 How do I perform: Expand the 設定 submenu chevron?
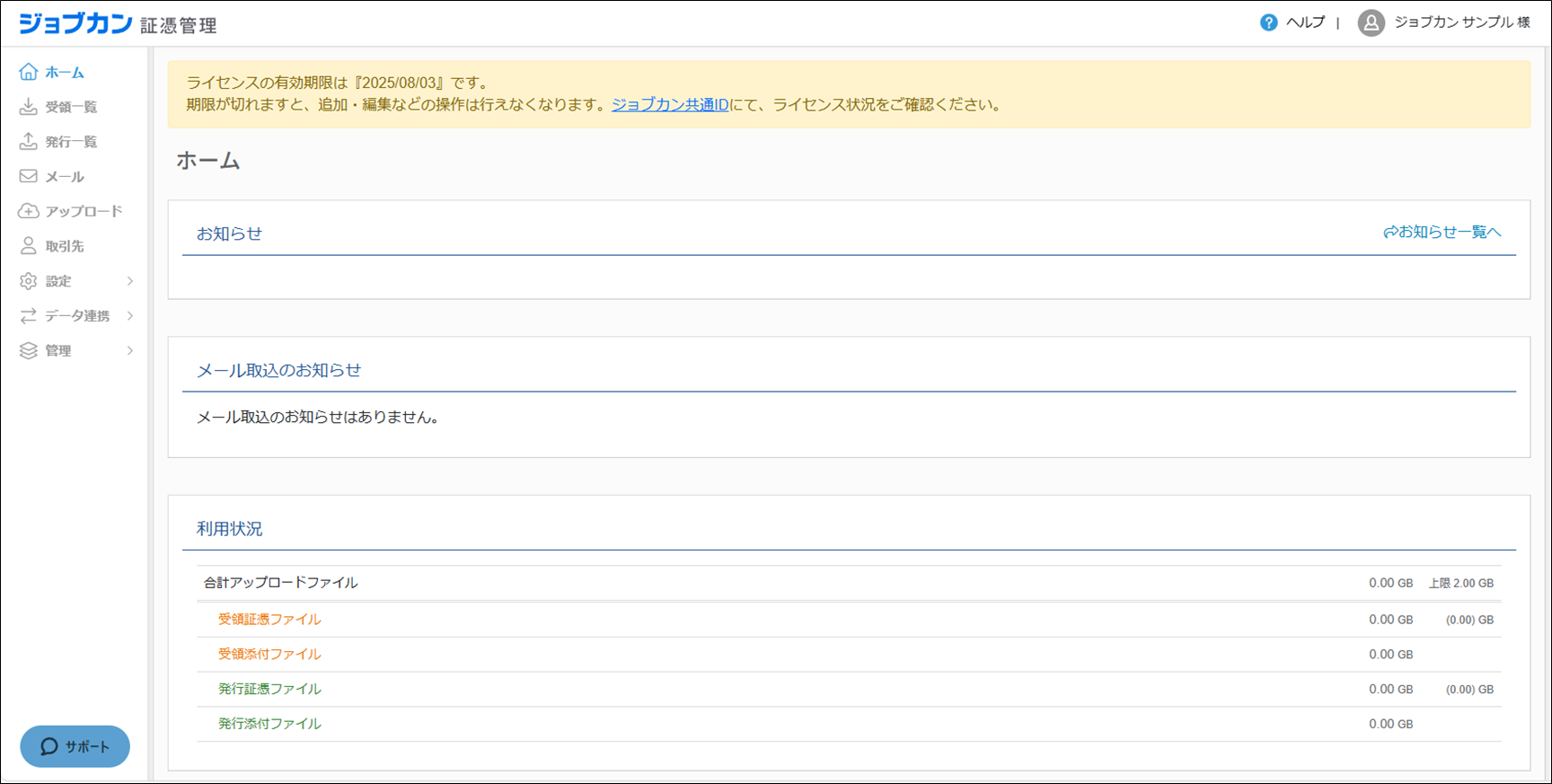(130, 281)
